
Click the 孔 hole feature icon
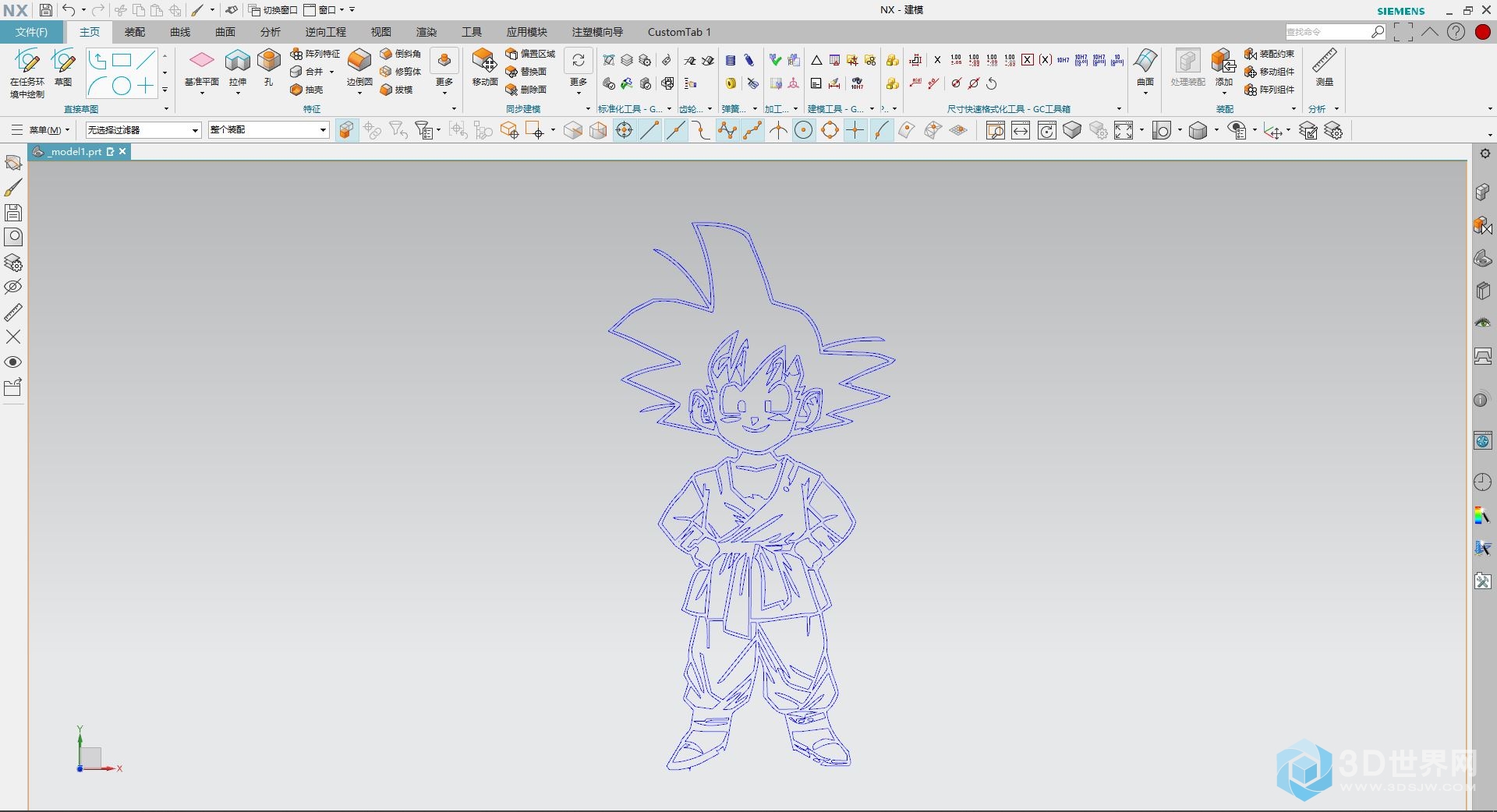269,62
